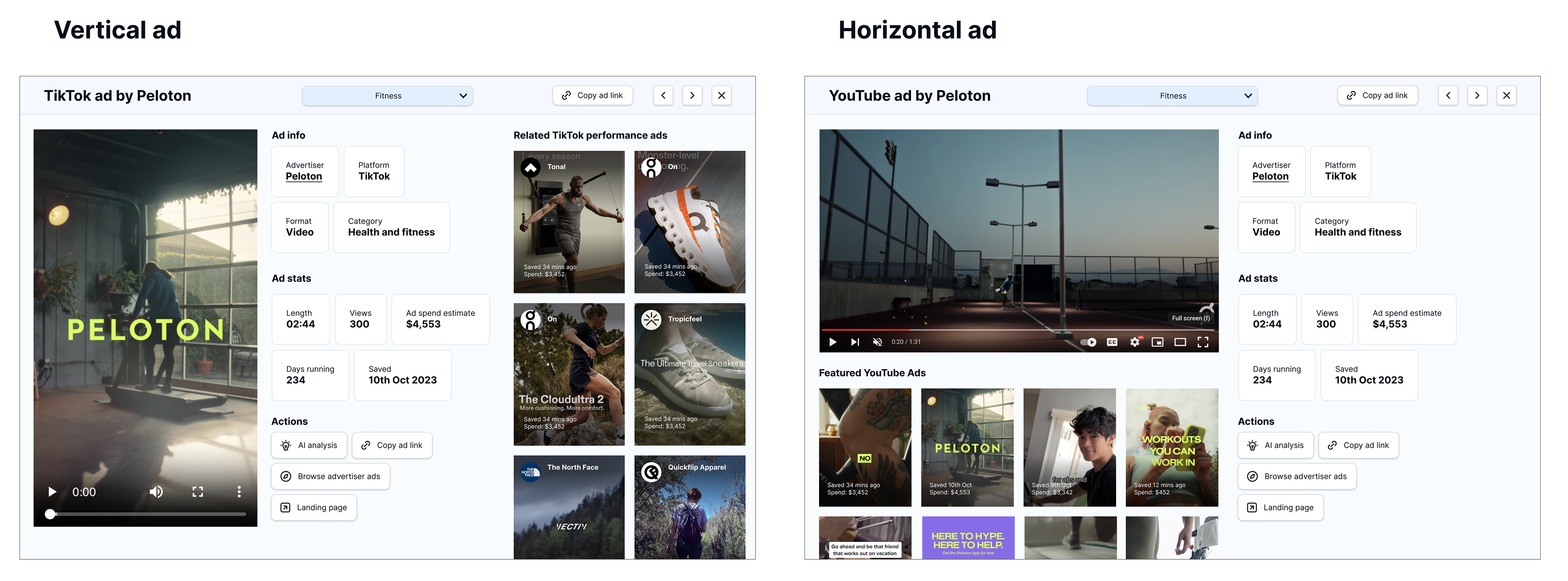Image resolution: width=1568 pixels, height=581 pixels.
Task: Open TikTok video three-dot more options
Action: click(x=238, y=492)
